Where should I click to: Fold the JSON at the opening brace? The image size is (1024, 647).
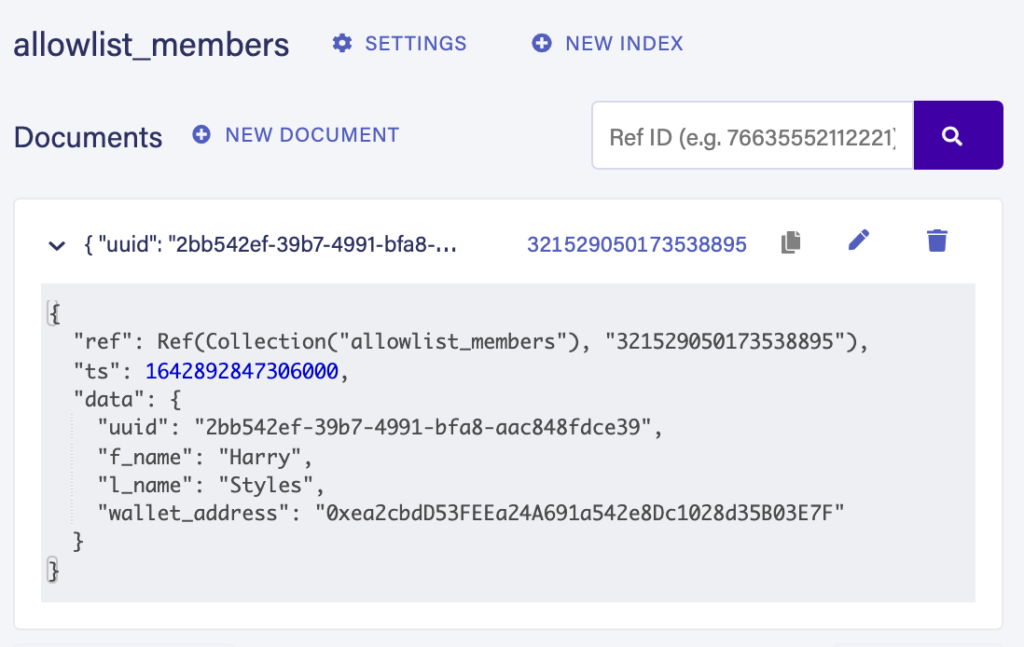53,314
